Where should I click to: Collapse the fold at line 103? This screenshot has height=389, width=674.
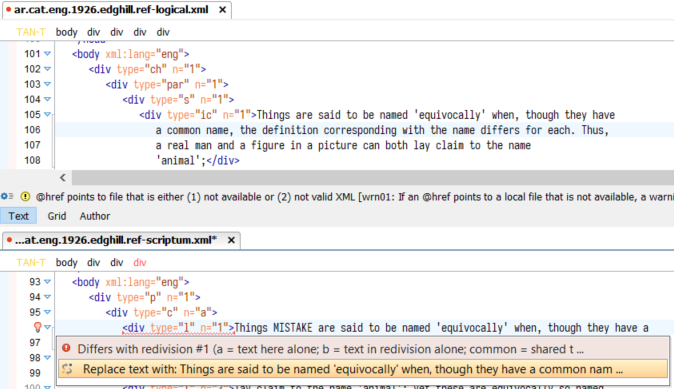pos(47,84)
